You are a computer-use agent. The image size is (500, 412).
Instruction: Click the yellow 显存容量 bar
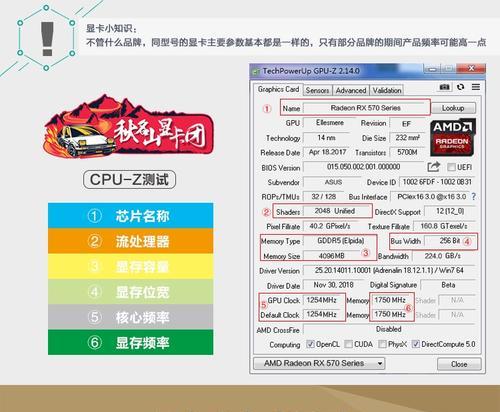tap(130, 266)
